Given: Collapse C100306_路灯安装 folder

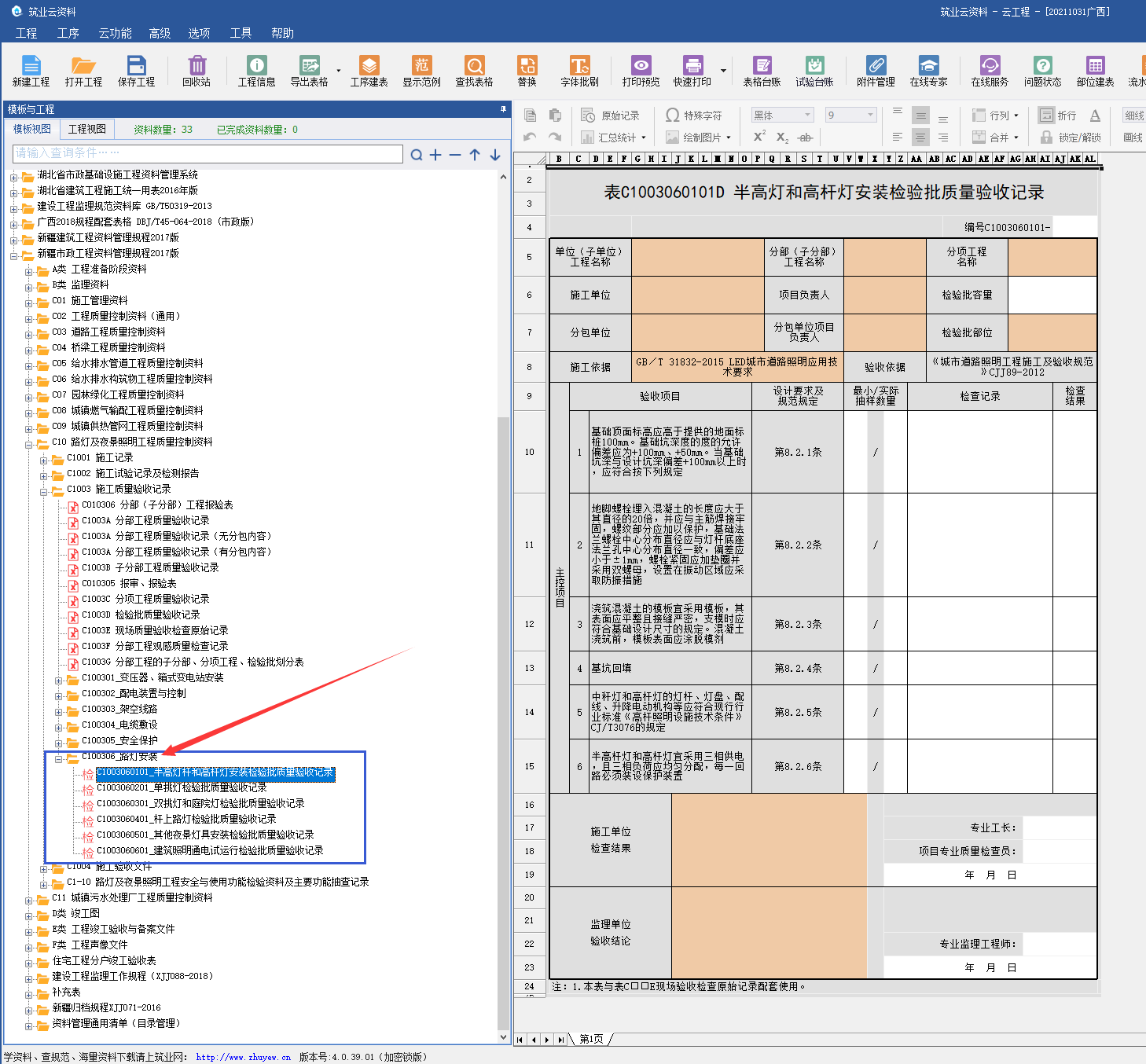Looking at the screenshot, I should (x=59, y=759).
